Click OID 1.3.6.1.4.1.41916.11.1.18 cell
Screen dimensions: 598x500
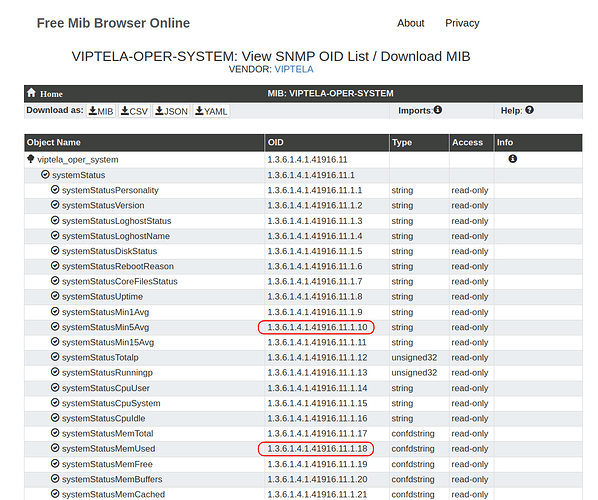pyautogui.click(x=317, y=449)
